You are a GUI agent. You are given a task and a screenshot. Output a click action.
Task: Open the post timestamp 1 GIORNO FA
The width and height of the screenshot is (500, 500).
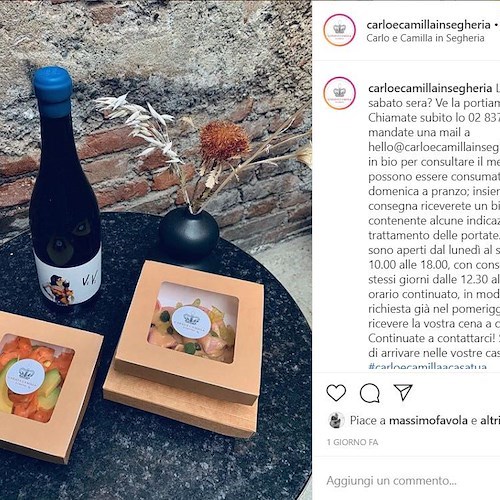point(352,442)
